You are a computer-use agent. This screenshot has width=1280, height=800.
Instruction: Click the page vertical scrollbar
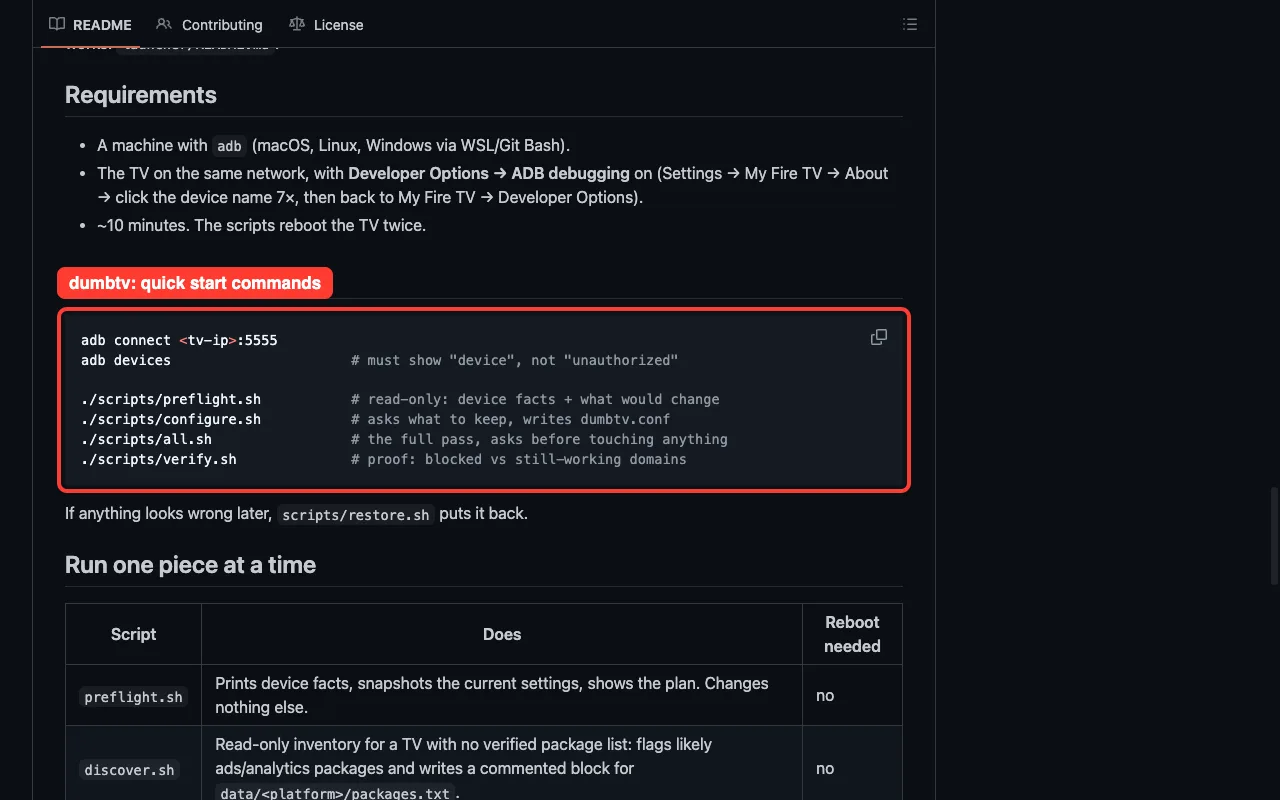(1274, 535)
